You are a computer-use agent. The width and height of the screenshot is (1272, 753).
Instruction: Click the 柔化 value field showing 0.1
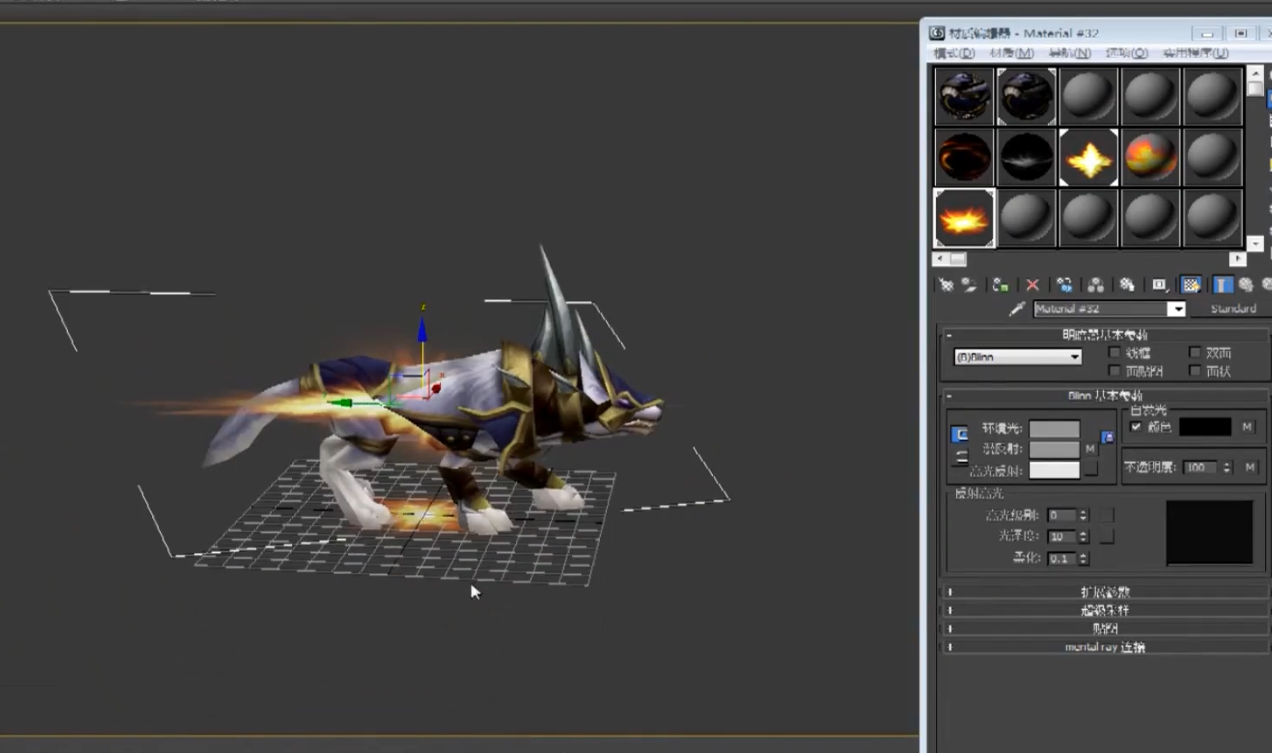1061,558
